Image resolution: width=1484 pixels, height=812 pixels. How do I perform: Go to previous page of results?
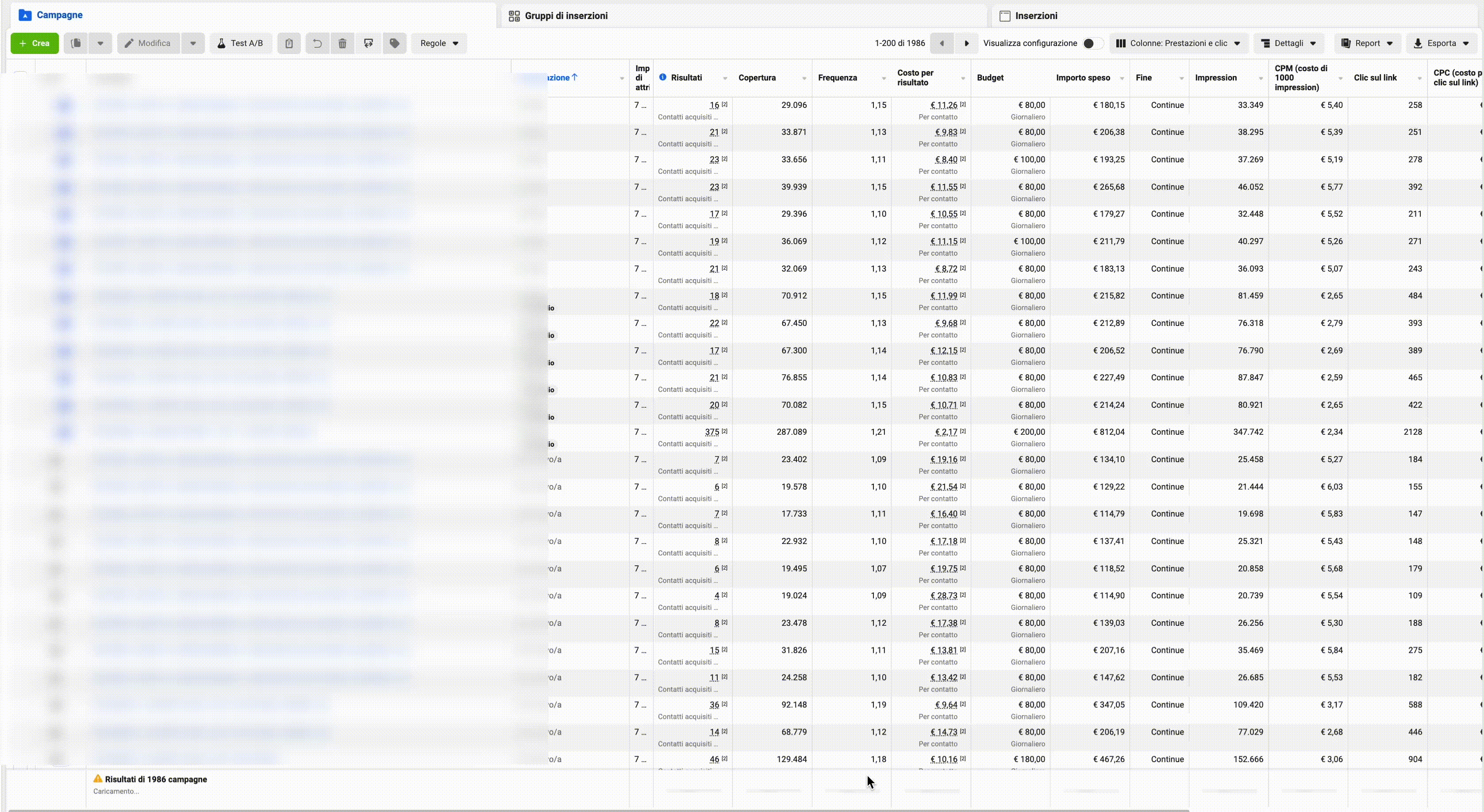942,43
